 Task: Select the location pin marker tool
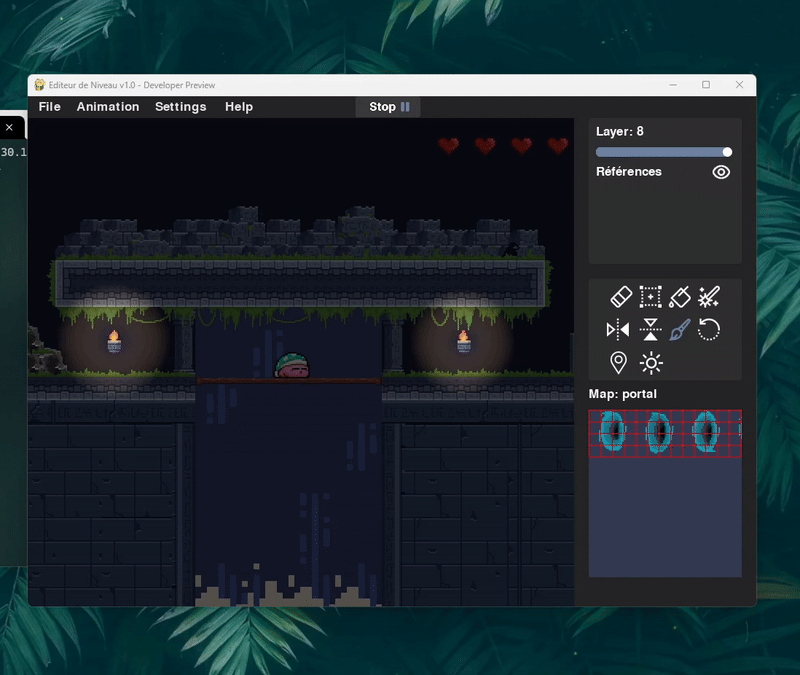[618, 363]
